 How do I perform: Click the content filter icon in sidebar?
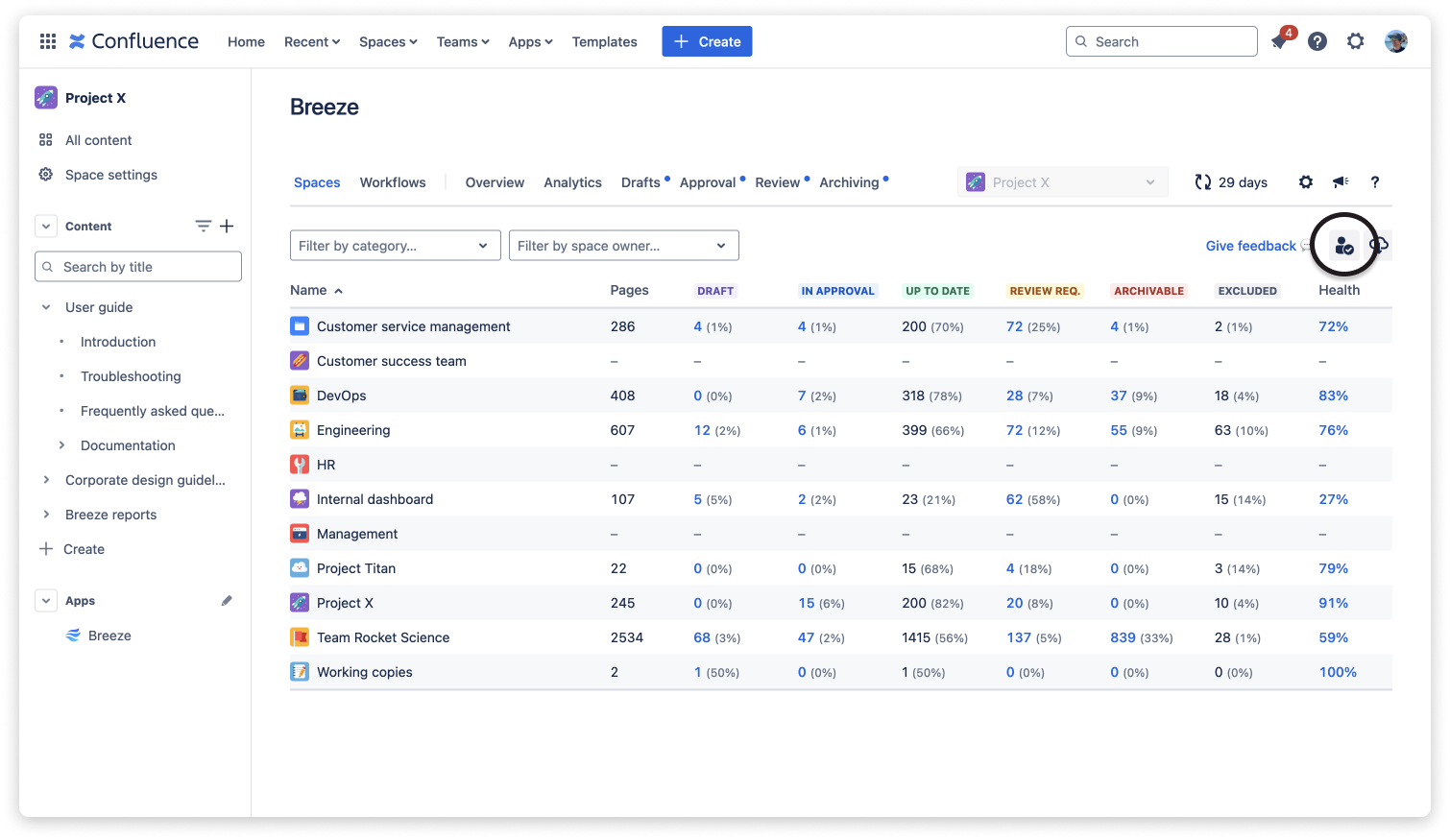coord(203,227)
